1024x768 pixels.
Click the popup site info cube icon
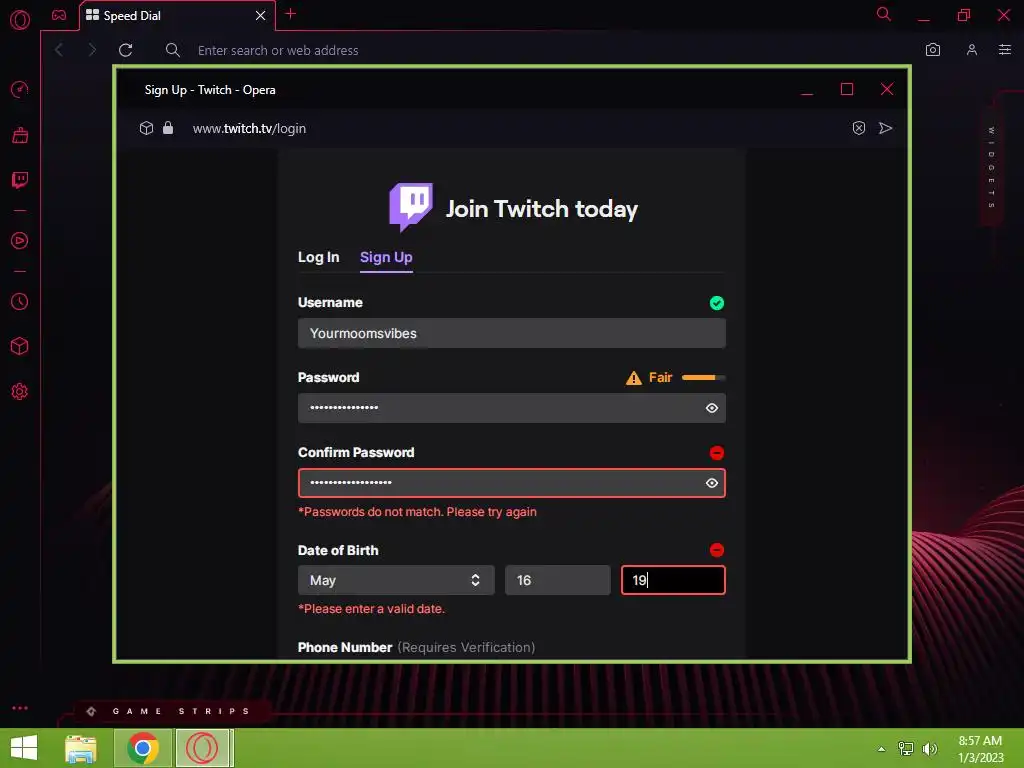(x=146, y=128)
